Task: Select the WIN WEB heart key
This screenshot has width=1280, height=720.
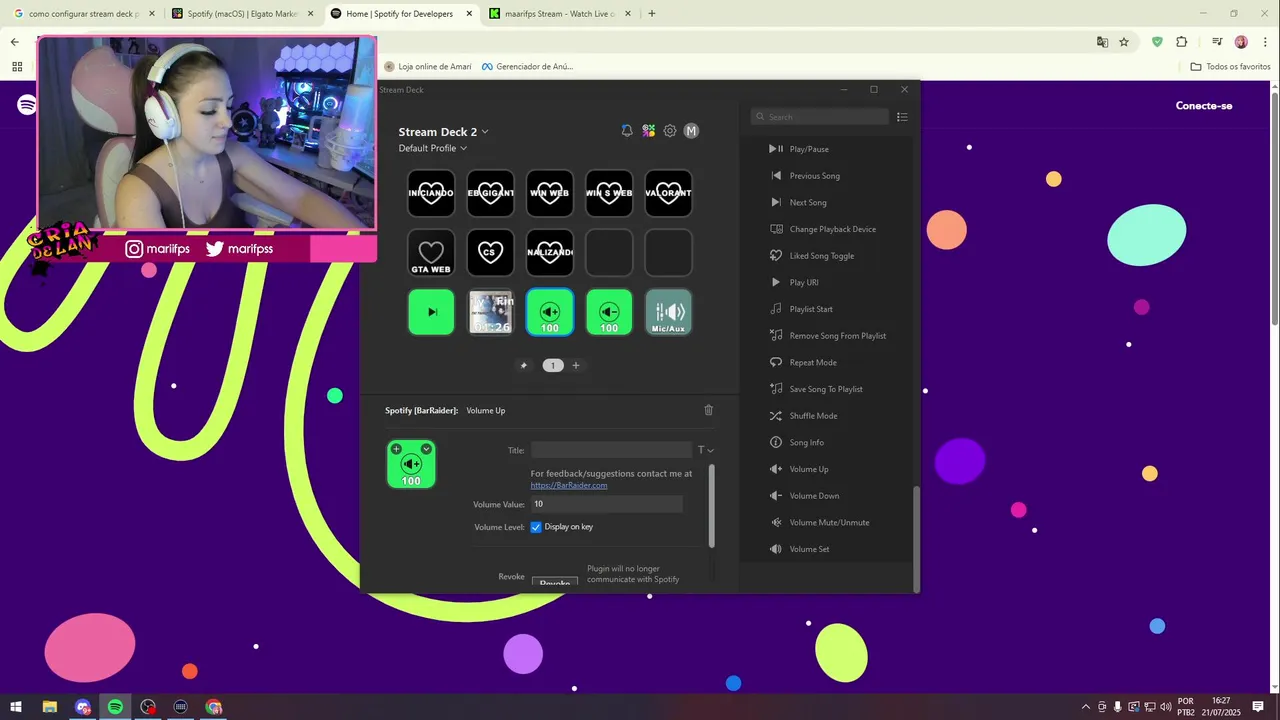Action: [550, 193]
